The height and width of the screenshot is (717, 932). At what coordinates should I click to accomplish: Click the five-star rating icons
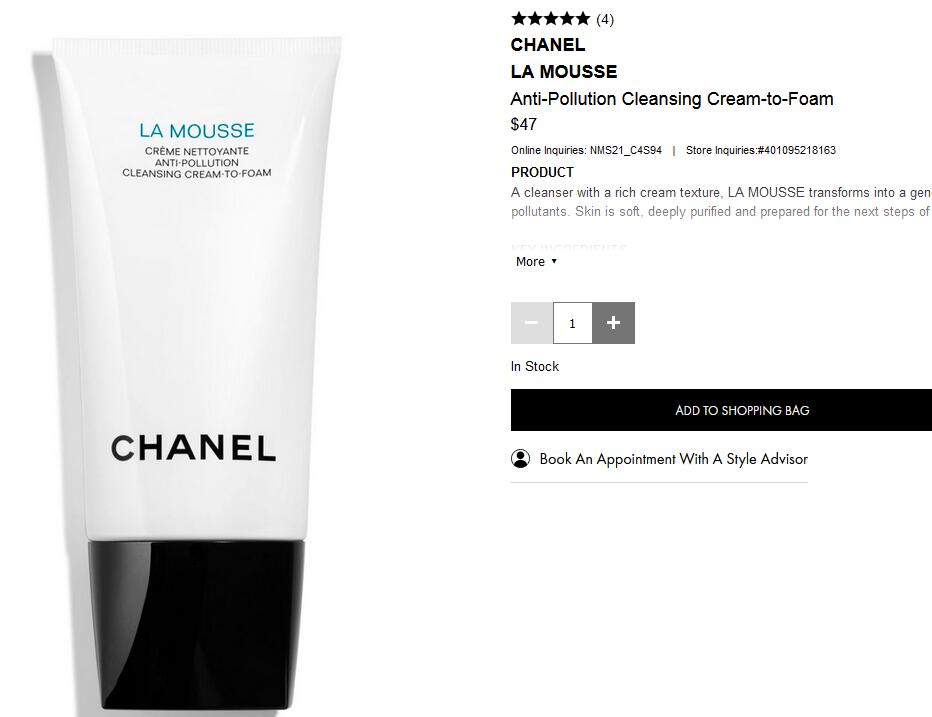tap(550, 19)
